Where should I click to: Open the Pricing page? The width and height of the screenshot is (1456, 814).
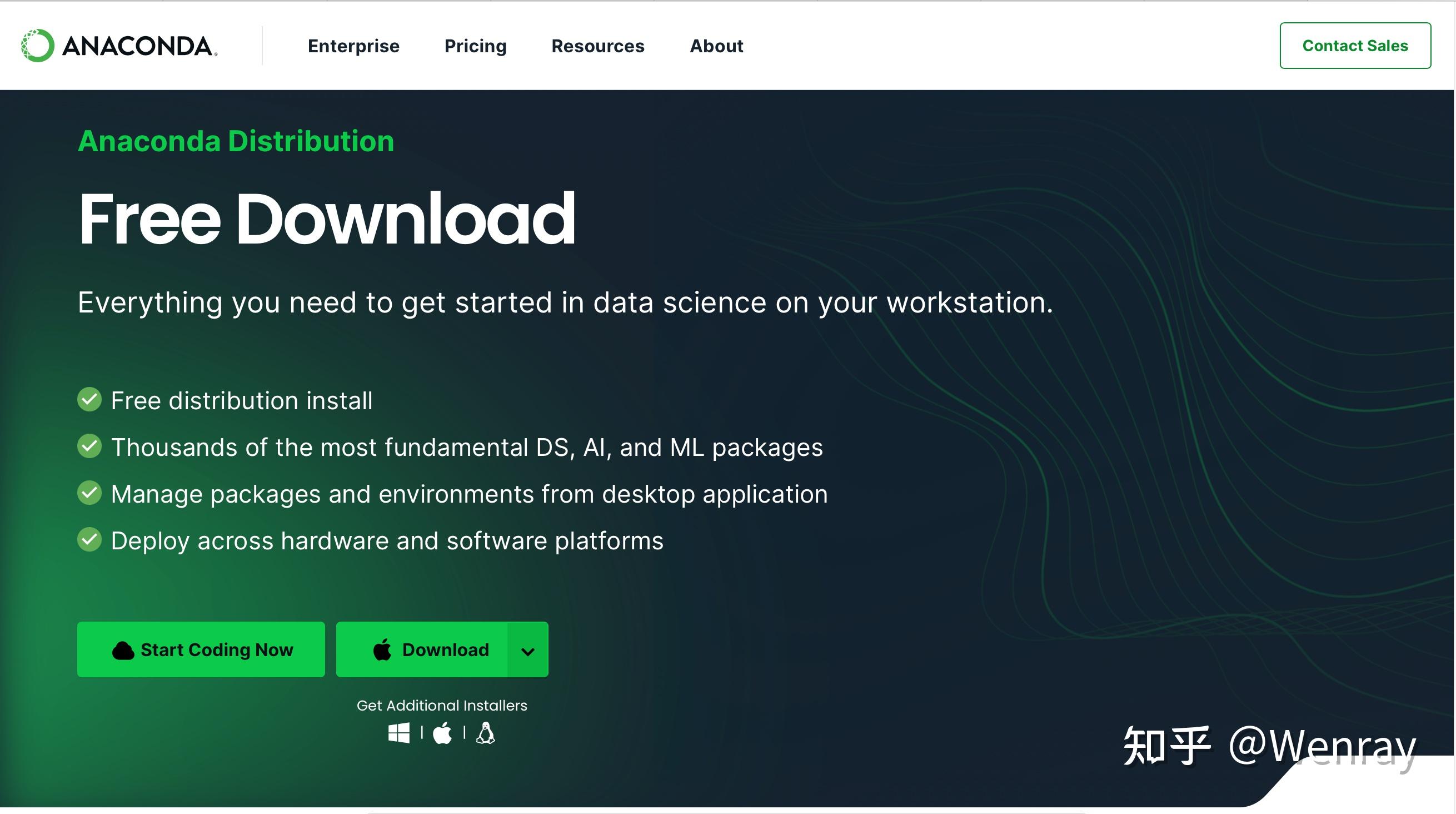pyautogui.click(x=475, y=46)
